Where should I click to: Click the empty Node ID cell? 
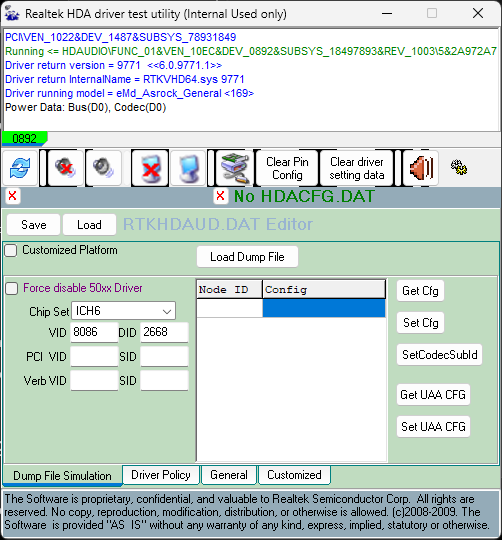point(229,308)
